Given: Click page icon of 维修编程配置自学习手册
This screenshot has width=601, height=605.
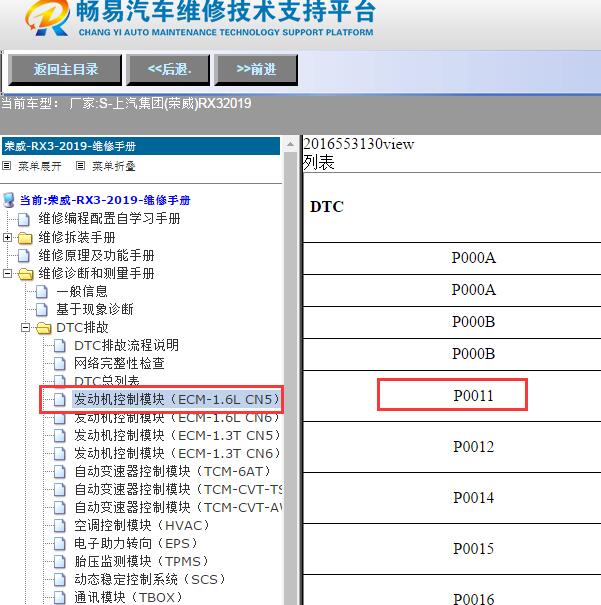Looking at the screenshot, I should [x=24, y=219].
